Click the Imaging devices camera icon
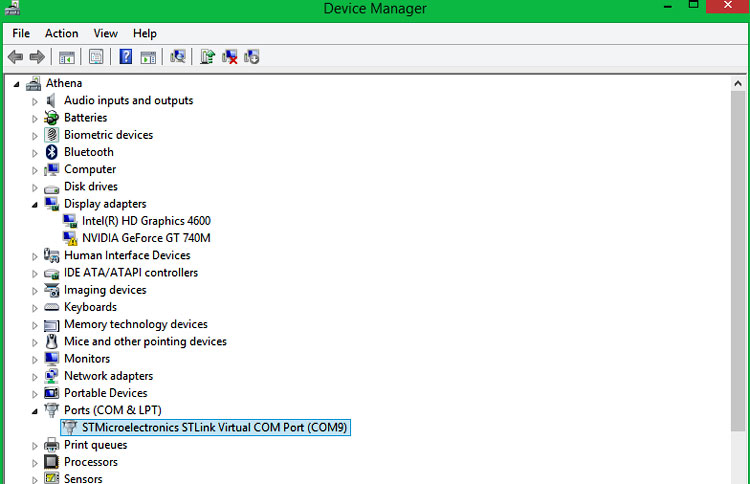The image size is (750, 484). [x=51, y=290]
